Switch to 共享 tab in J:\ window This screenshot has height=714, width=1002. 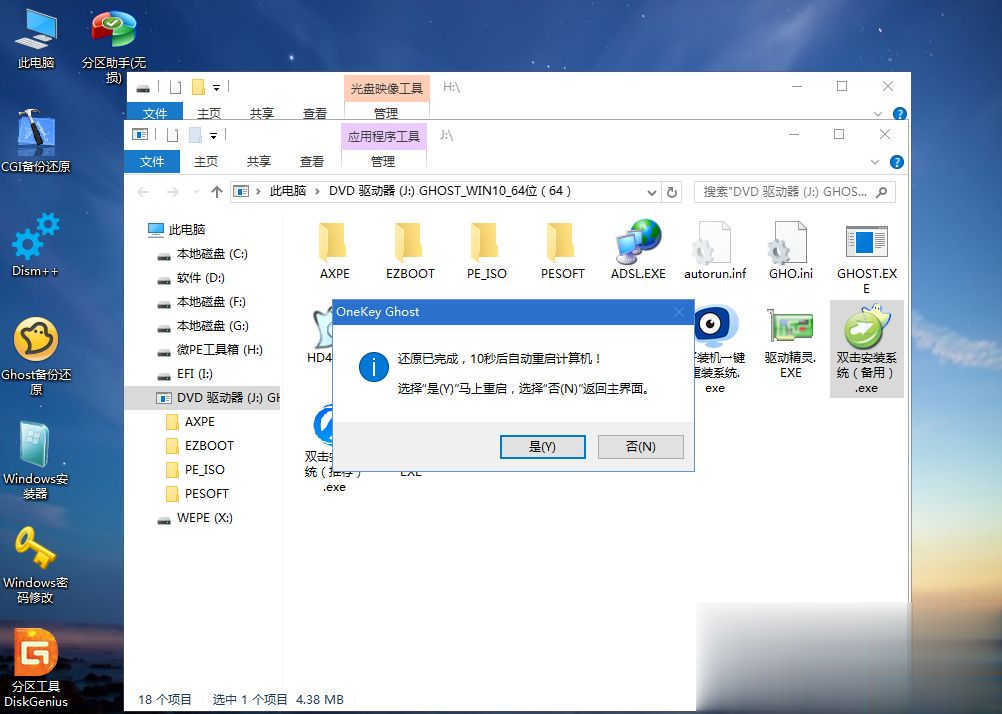pyautogui.click(x=259, y=161)
